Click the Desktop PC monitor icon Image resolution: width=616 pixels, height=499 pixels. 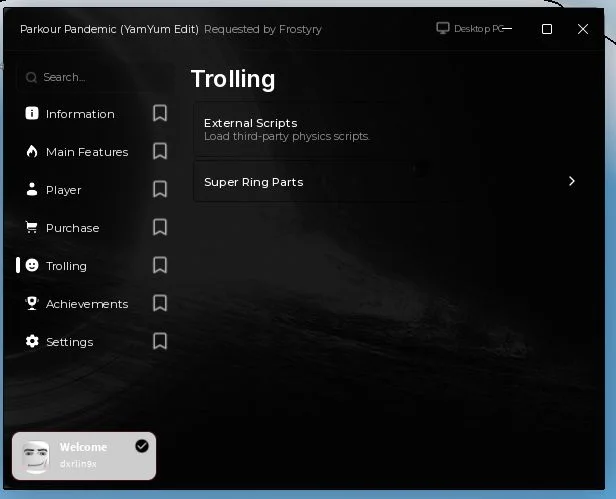click(443, 28)
